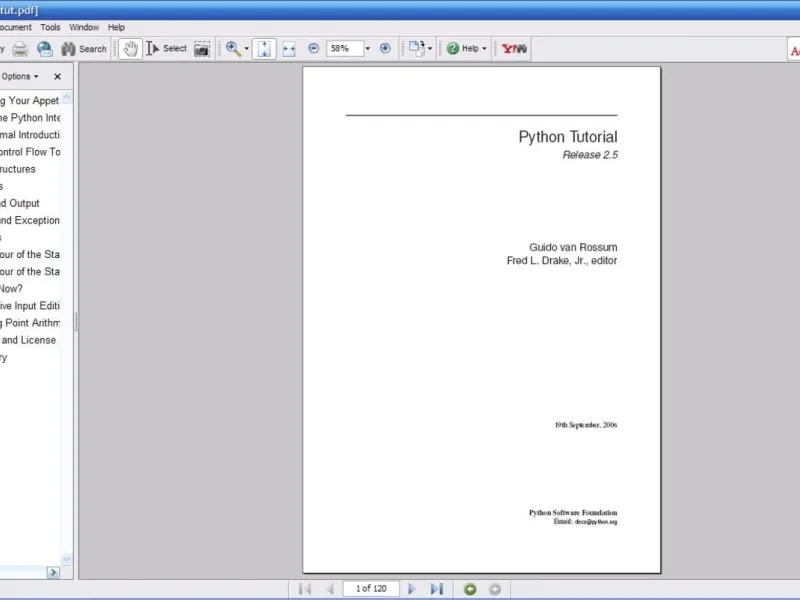
Task: Open zoom tool dropdown arrow
Action: (247, 49)
